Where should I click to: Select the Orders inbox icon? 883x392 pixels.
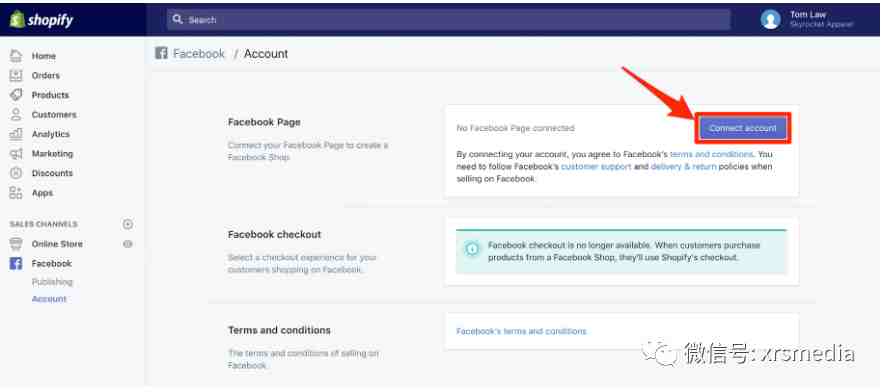[16, 75]
